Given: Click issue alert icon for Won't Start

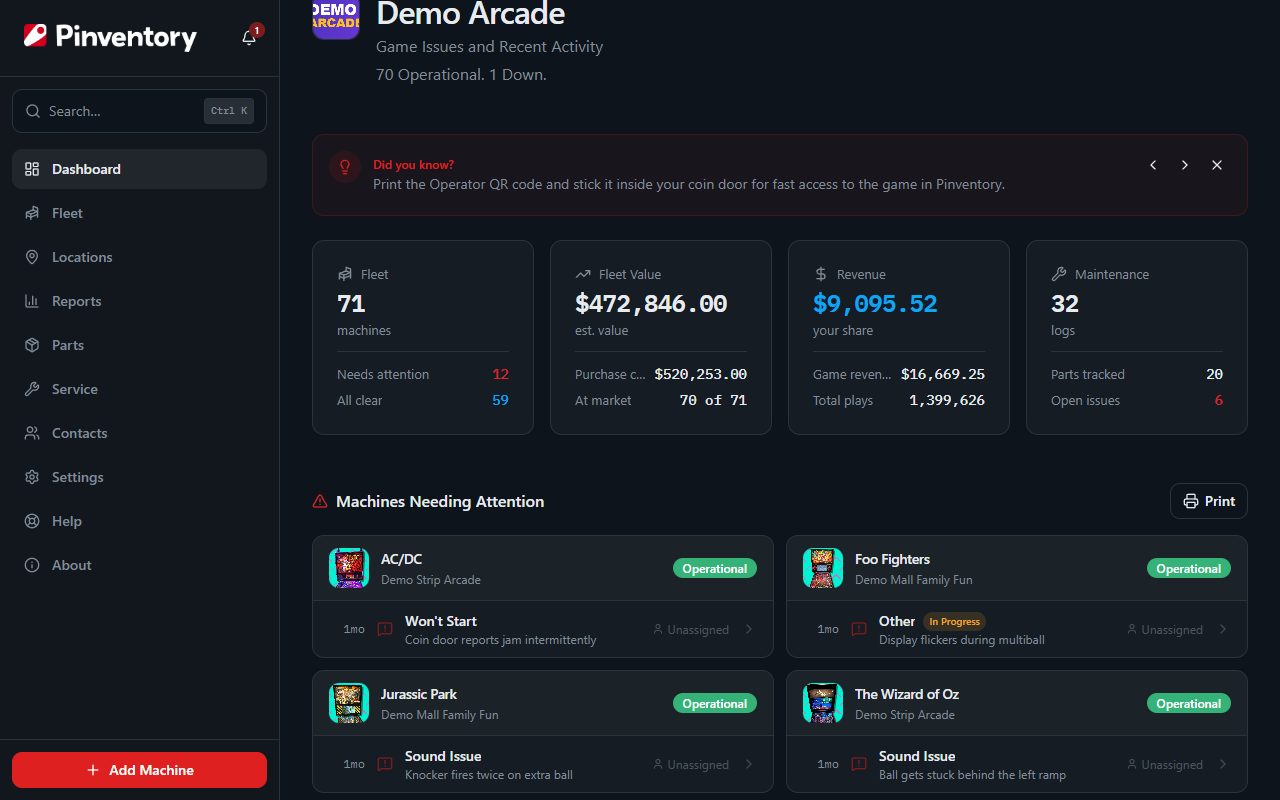Looking at the screenshot, I should click(385, 629).
